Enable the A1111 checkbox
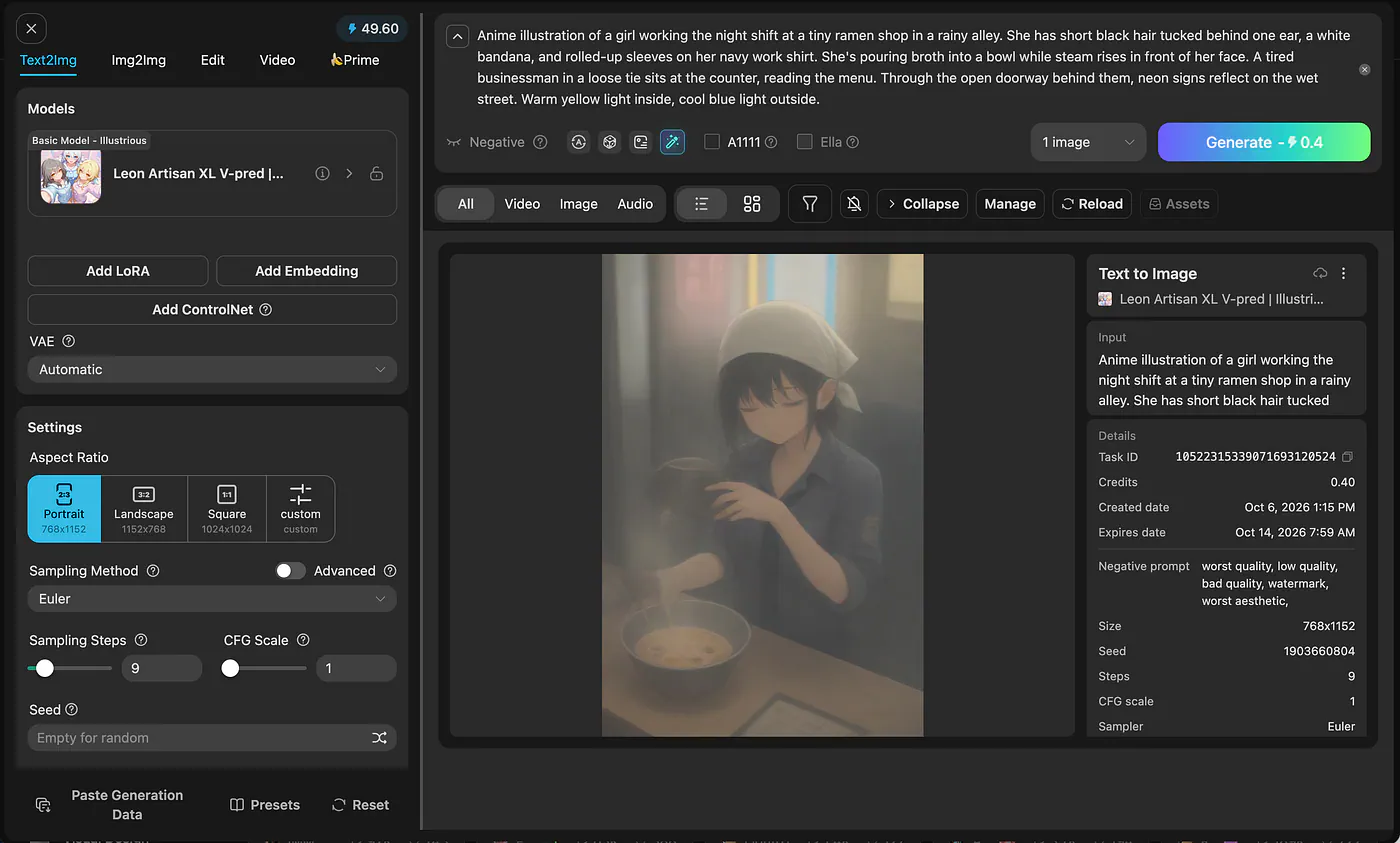The height and width of the screenshot is (843, 1400). coord(712,142)
